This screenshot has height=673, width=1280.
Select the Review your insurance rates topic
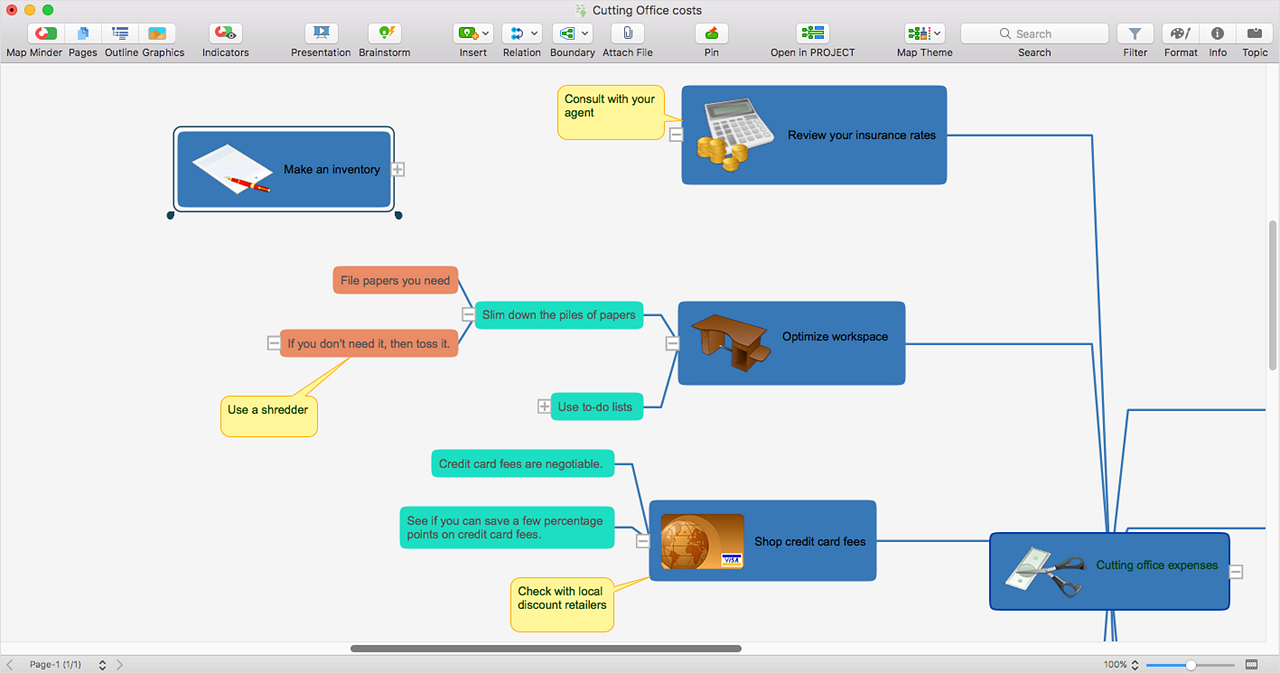pyautogui.click(x=814, y=135)
